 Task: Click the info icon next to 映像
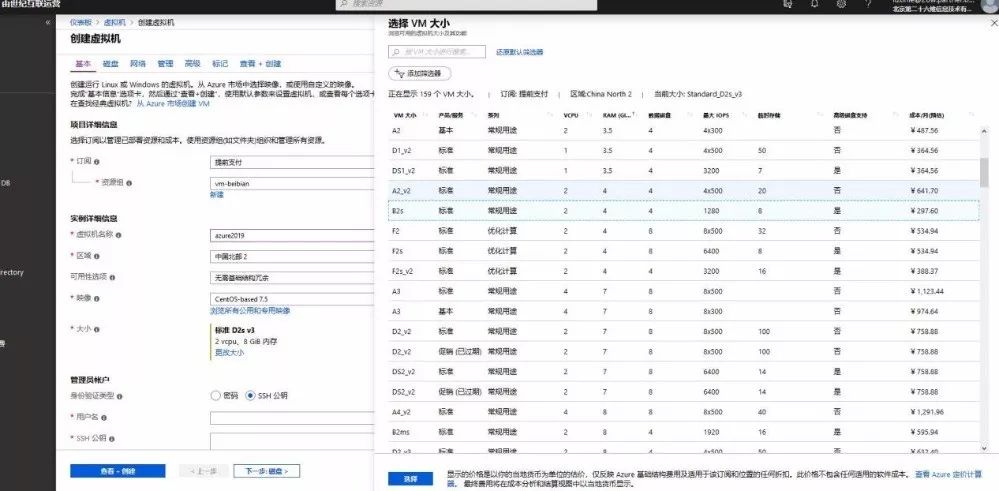click(x=97, y=298)
